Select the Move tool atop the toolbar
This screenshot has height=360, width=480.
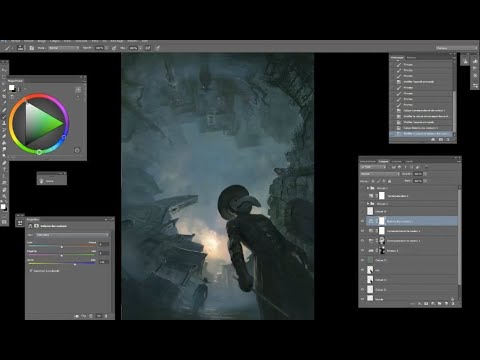click(x=4, y=70)
